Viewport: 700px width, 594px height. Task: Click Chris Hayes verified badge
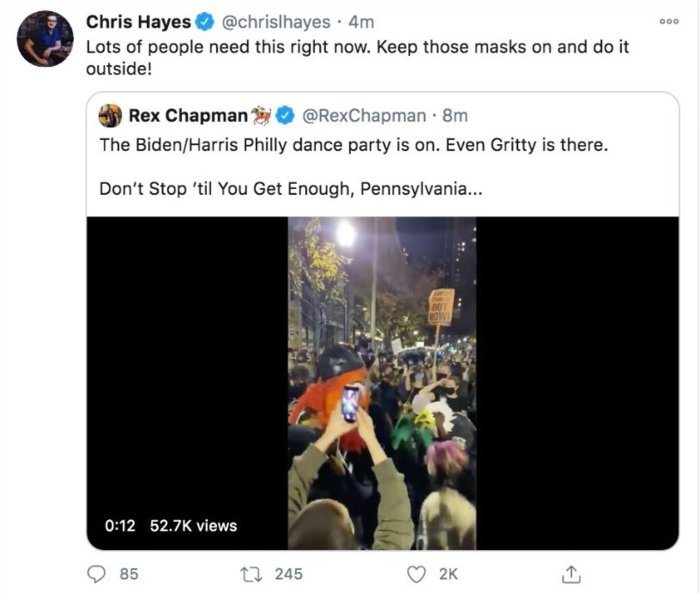click(x=205, y=22)
